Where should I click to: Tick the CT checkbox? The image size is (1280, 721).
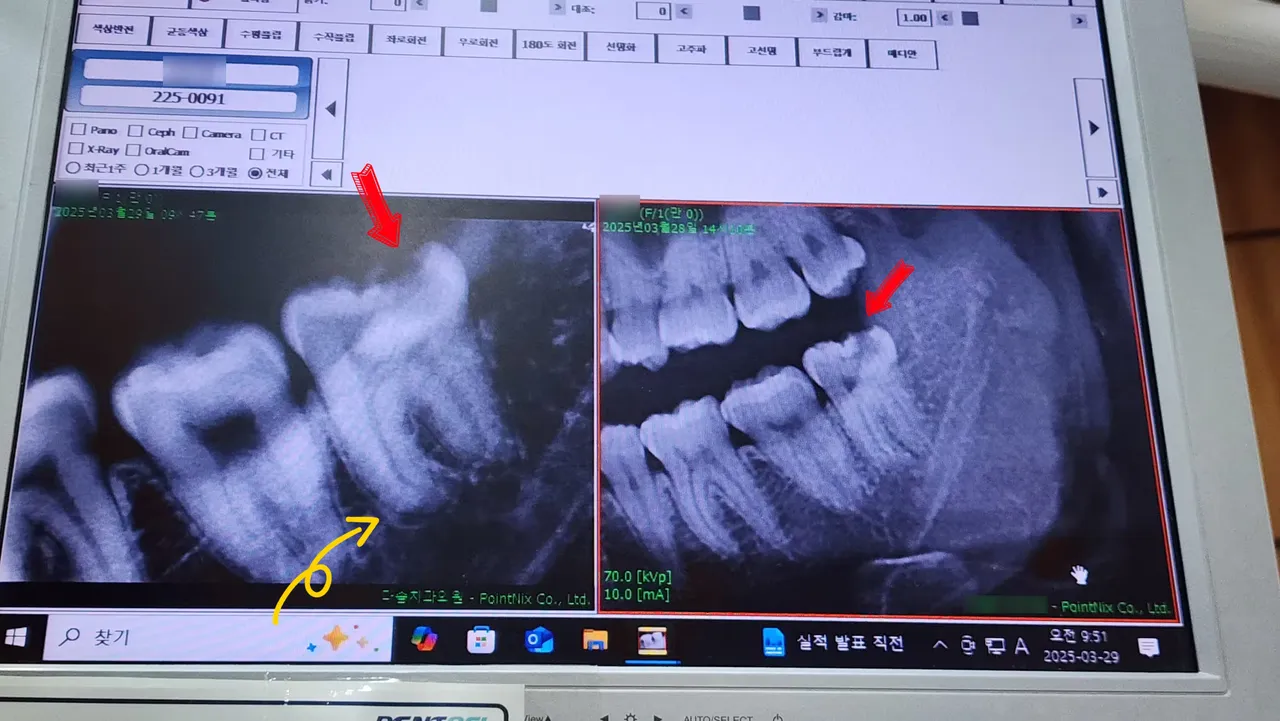pyautogui.click(x=259, y=135)
